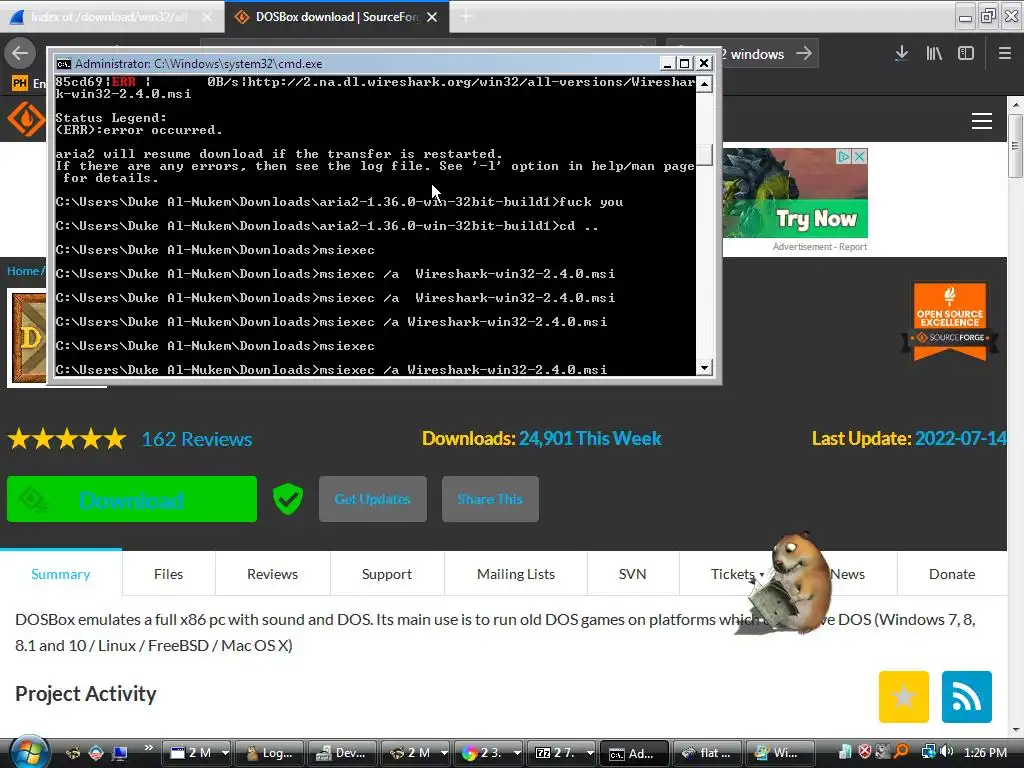1024x768 pixels.
Task: Select the Files tab
Action: [x=168, y=573]
